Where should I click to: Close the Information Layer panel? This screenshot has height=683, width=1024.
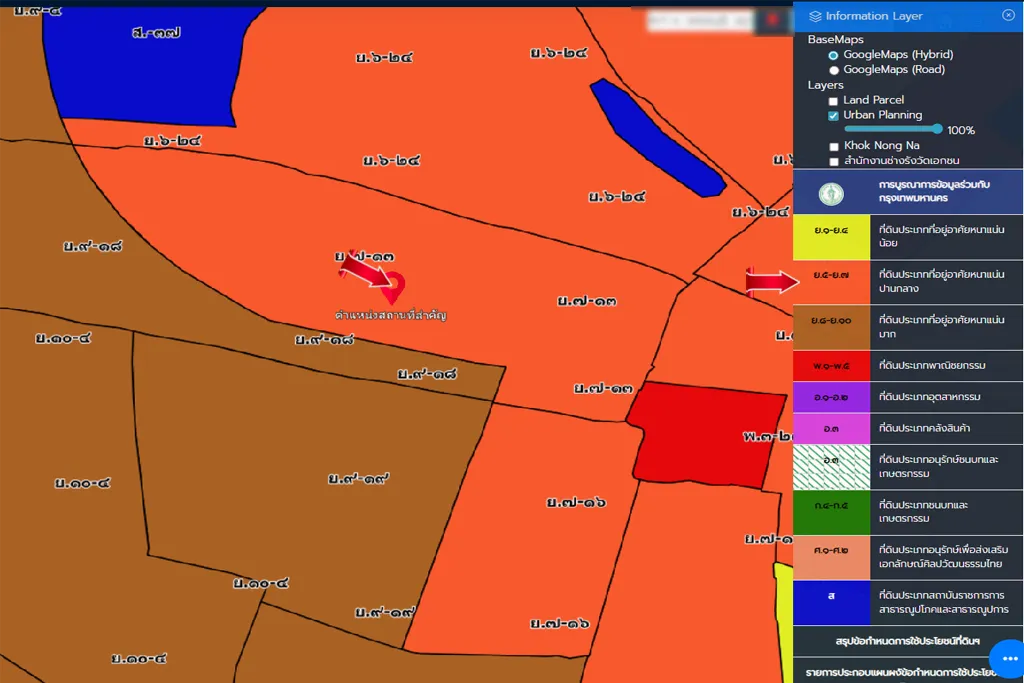(x=1007, y=15)
